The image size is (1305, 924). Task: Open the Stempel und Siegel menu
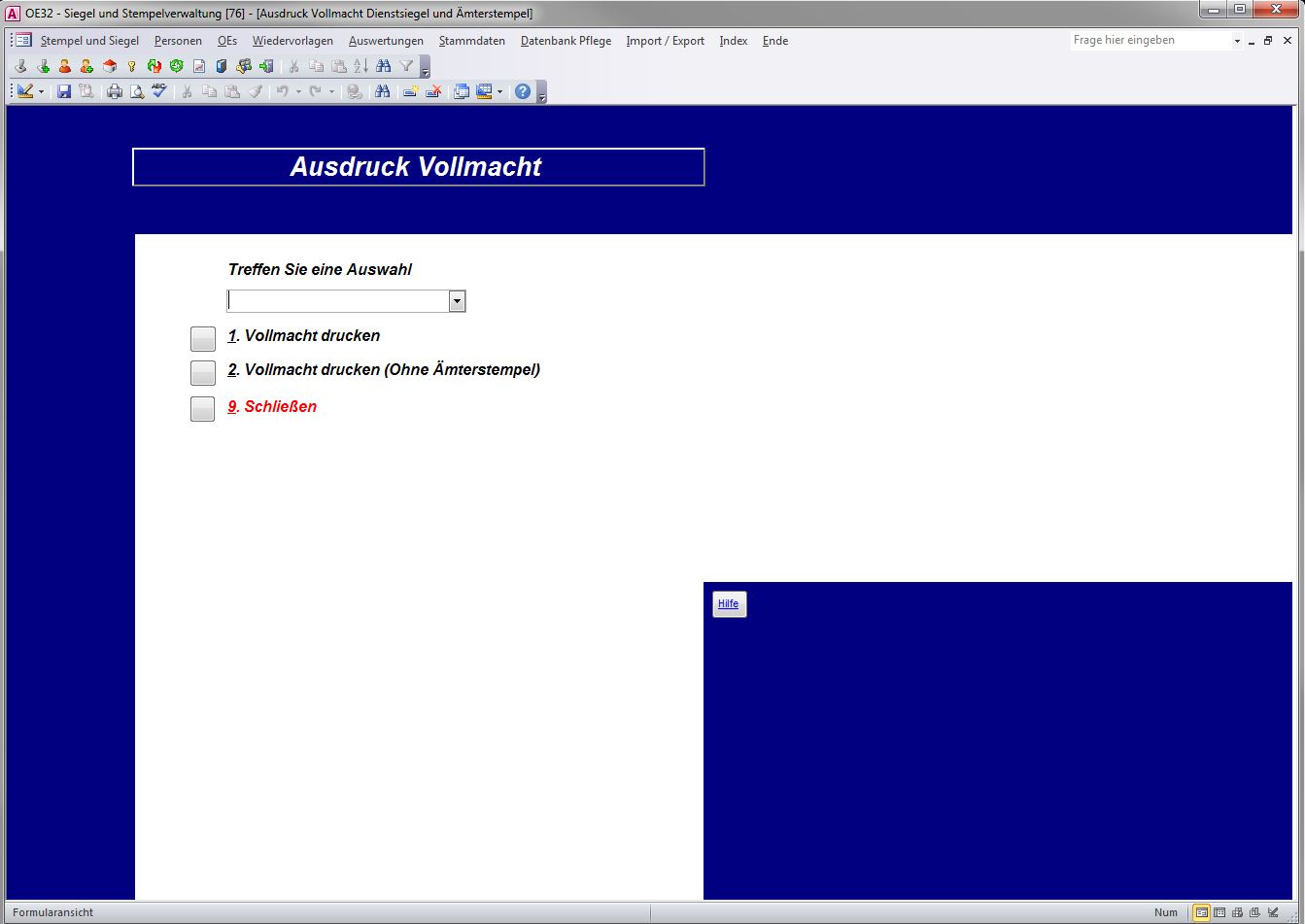[x=89, y=41]
